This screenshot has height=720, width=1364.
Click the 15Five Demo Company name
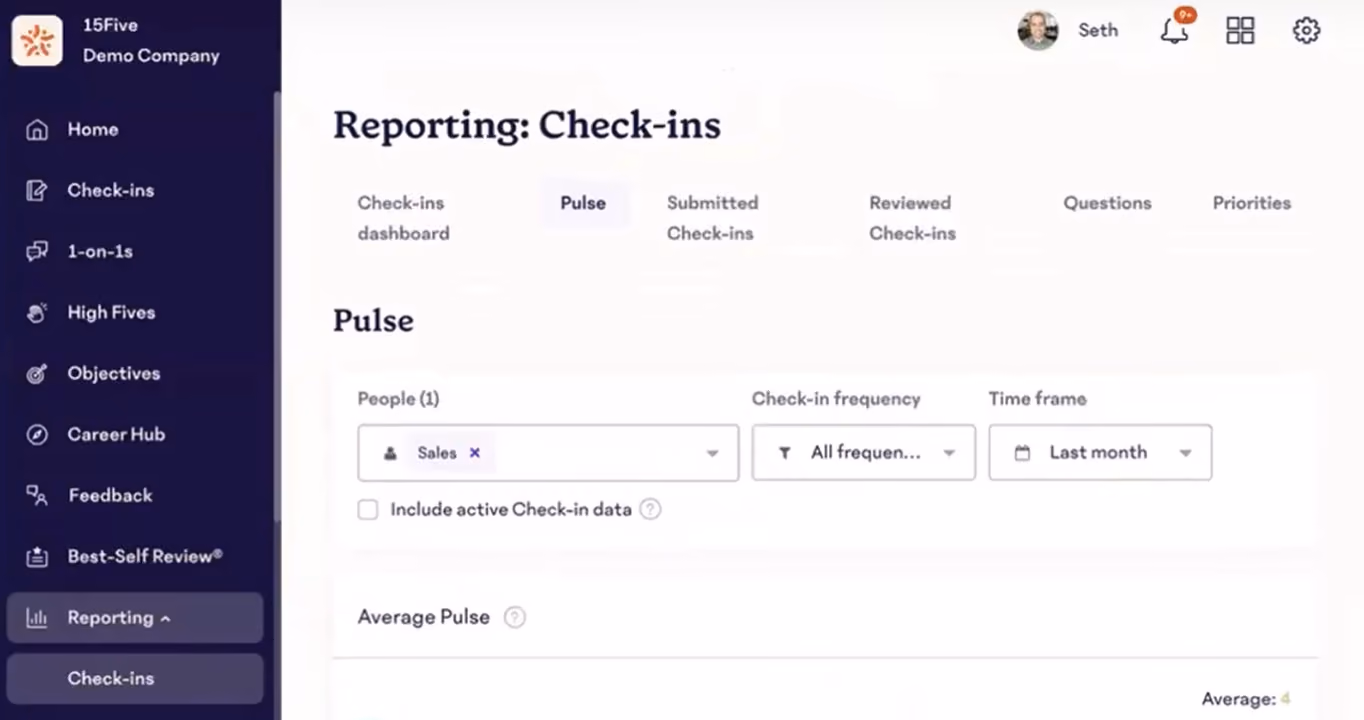pos(151,41)
